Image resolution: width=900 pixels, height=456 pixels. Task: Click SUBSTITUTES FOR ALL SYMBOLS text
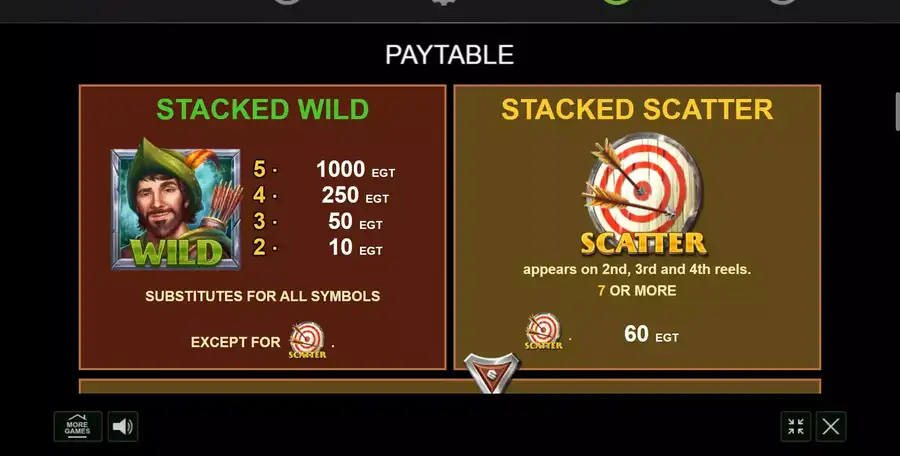coord(262,296)
